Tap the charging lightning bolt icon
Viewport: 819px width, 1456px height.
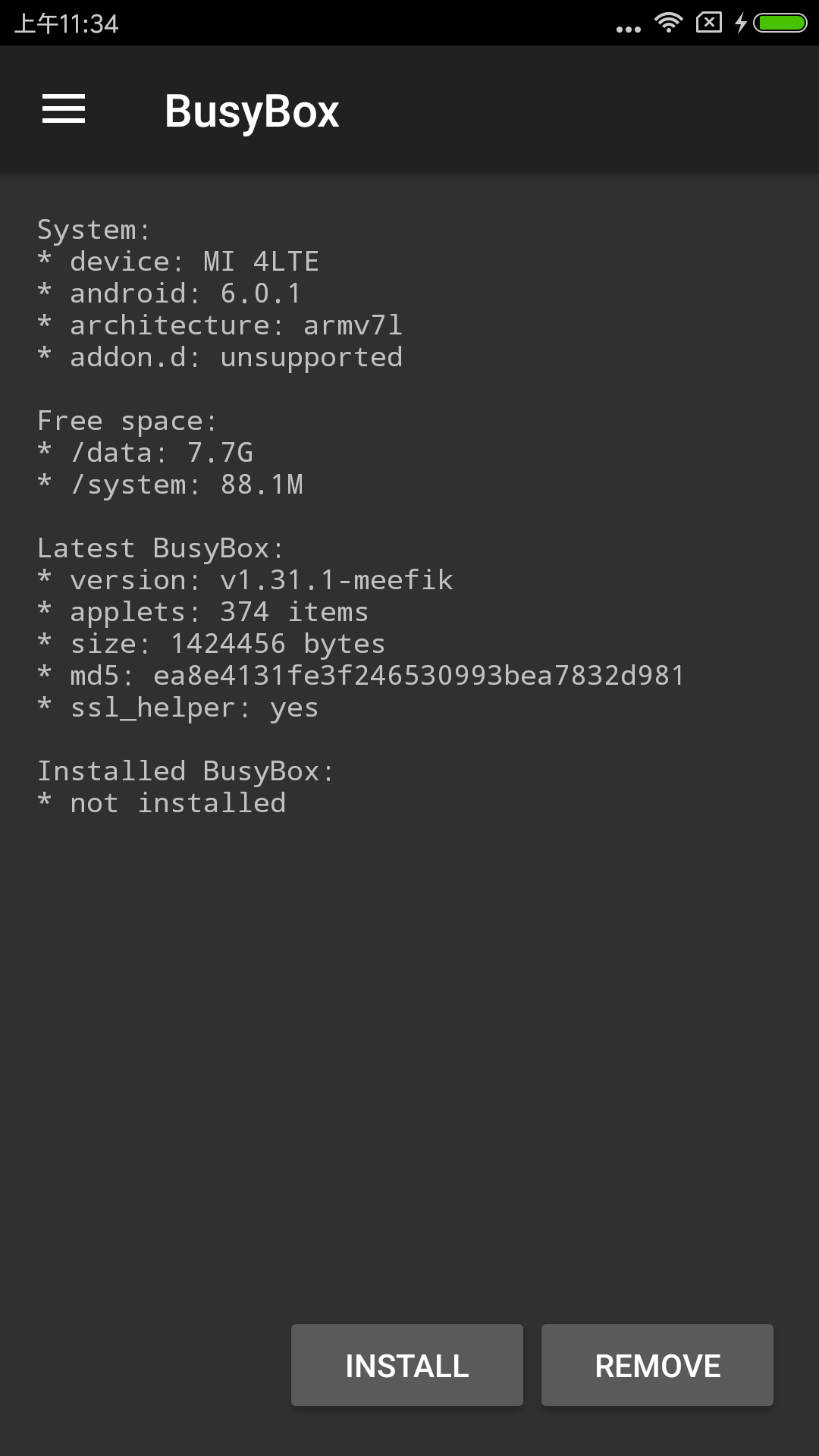pos(741,23)
